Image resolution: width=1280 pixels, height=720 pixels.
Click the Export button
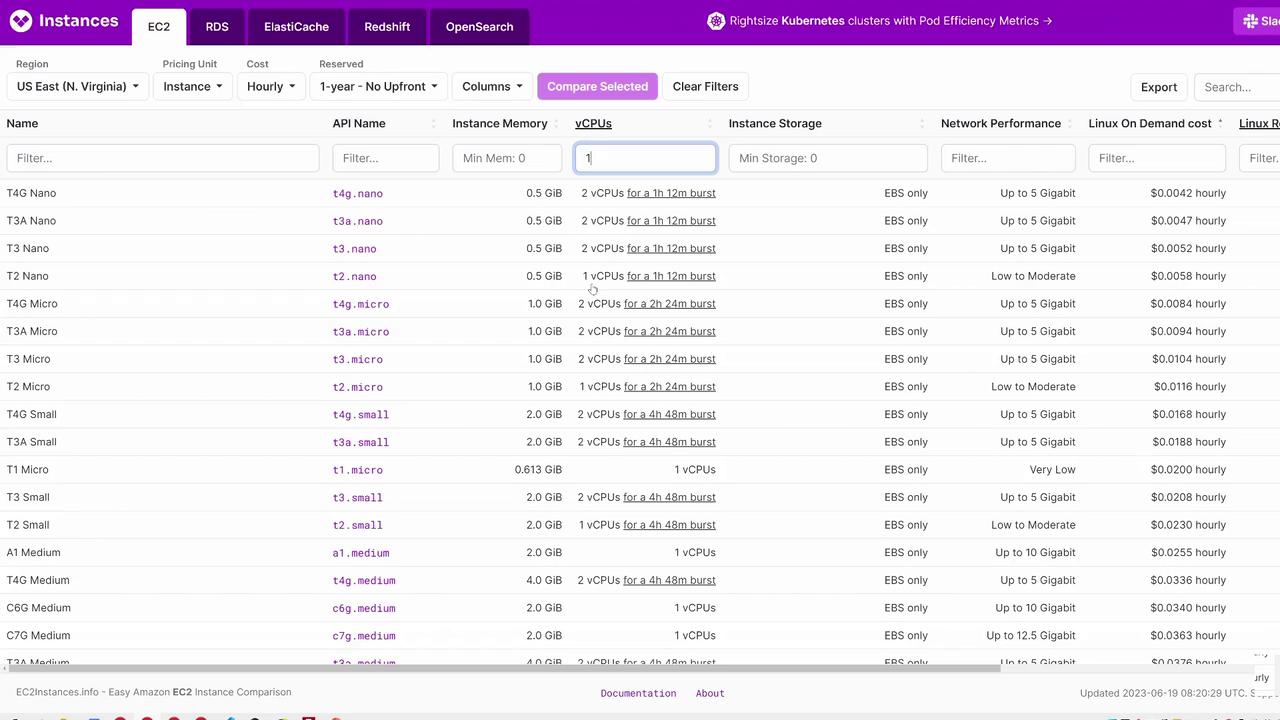(x=1159, y=87)
